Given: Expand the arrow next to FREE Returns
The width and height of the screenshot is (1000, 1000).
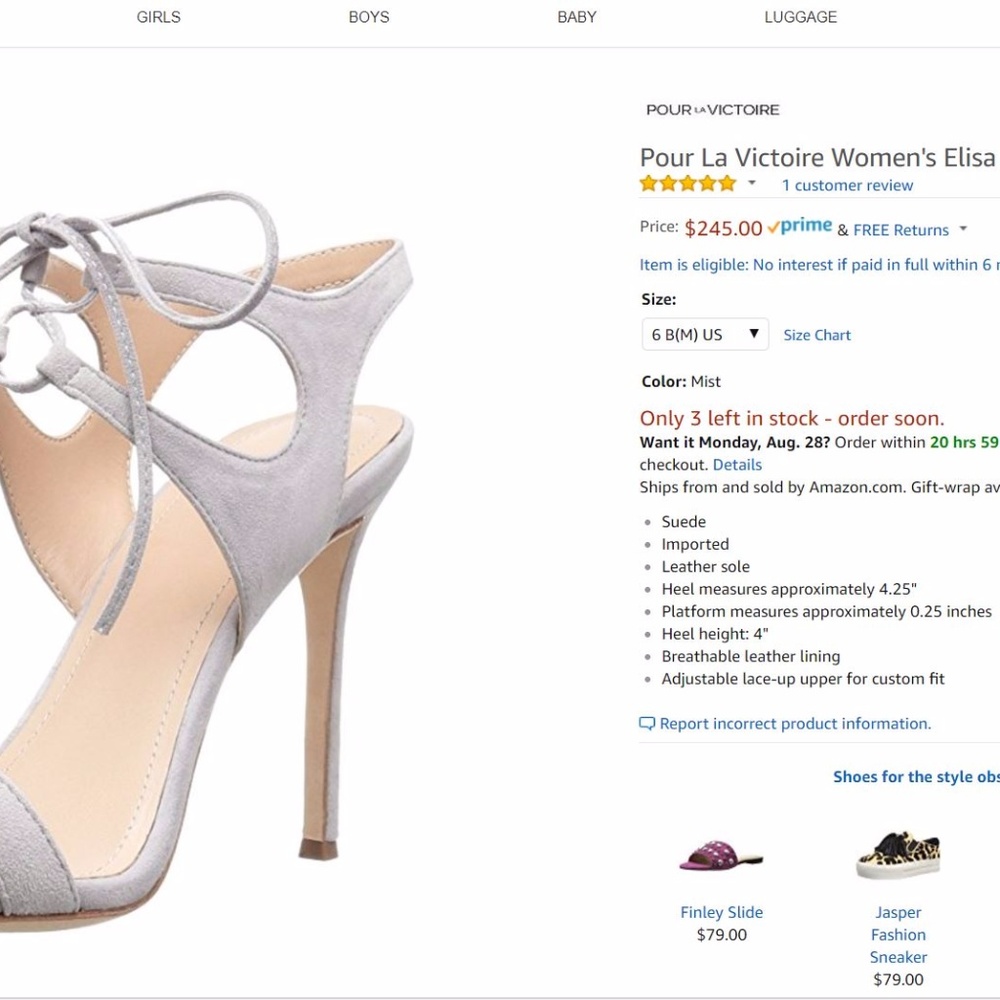Looking at the screenshot, I should pos(962,230).
